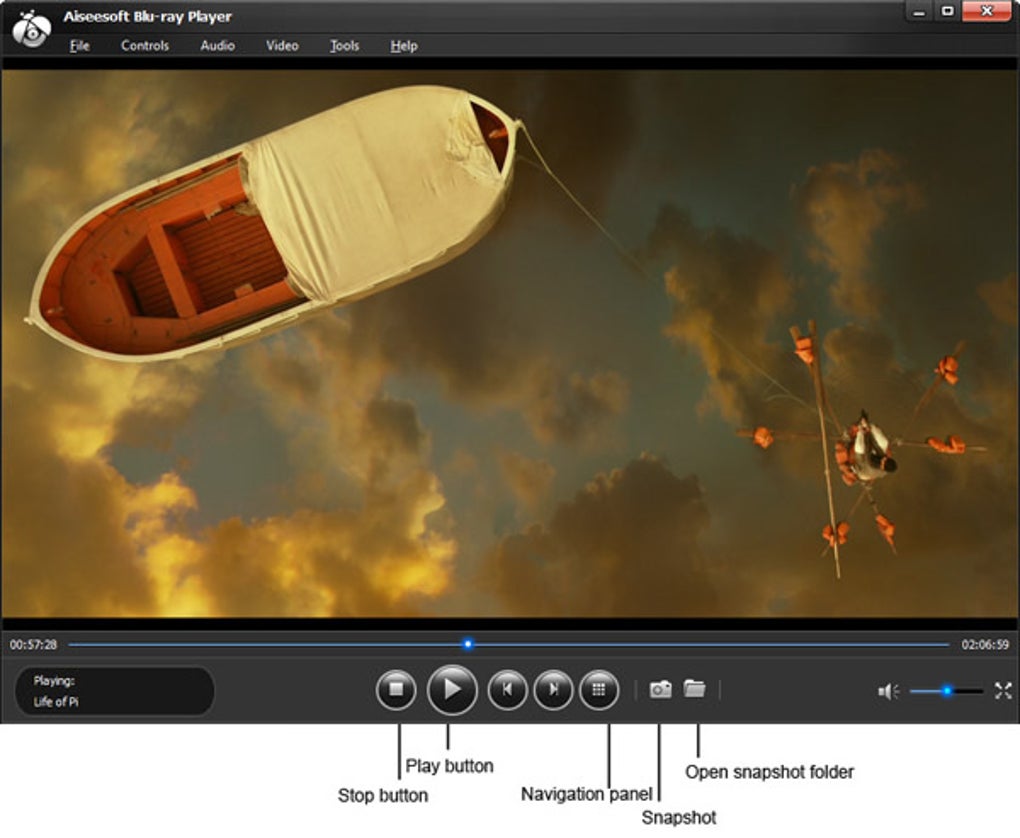Click the video display area
The height and width of the screenshot is (838, 1020).
tap(510, 344)
